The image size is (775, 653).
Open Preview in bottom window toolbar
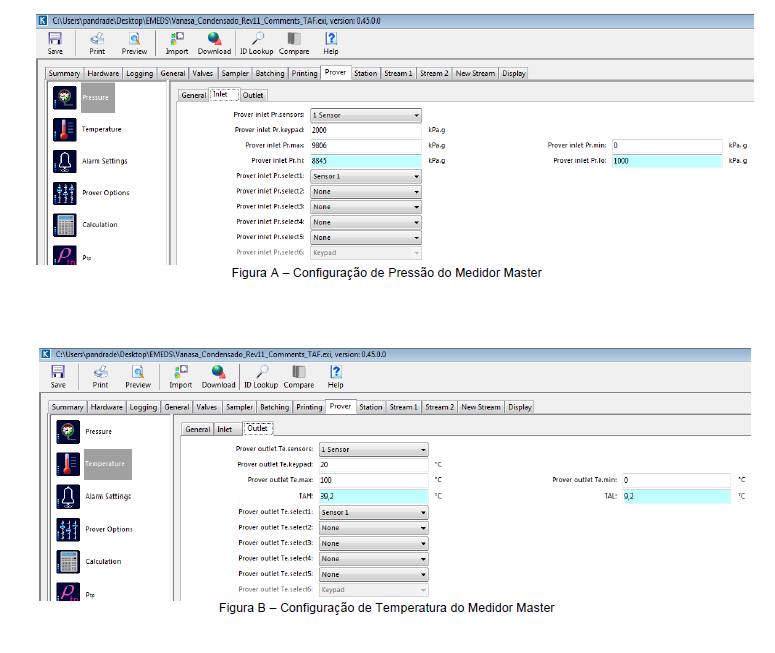(138, 372)
